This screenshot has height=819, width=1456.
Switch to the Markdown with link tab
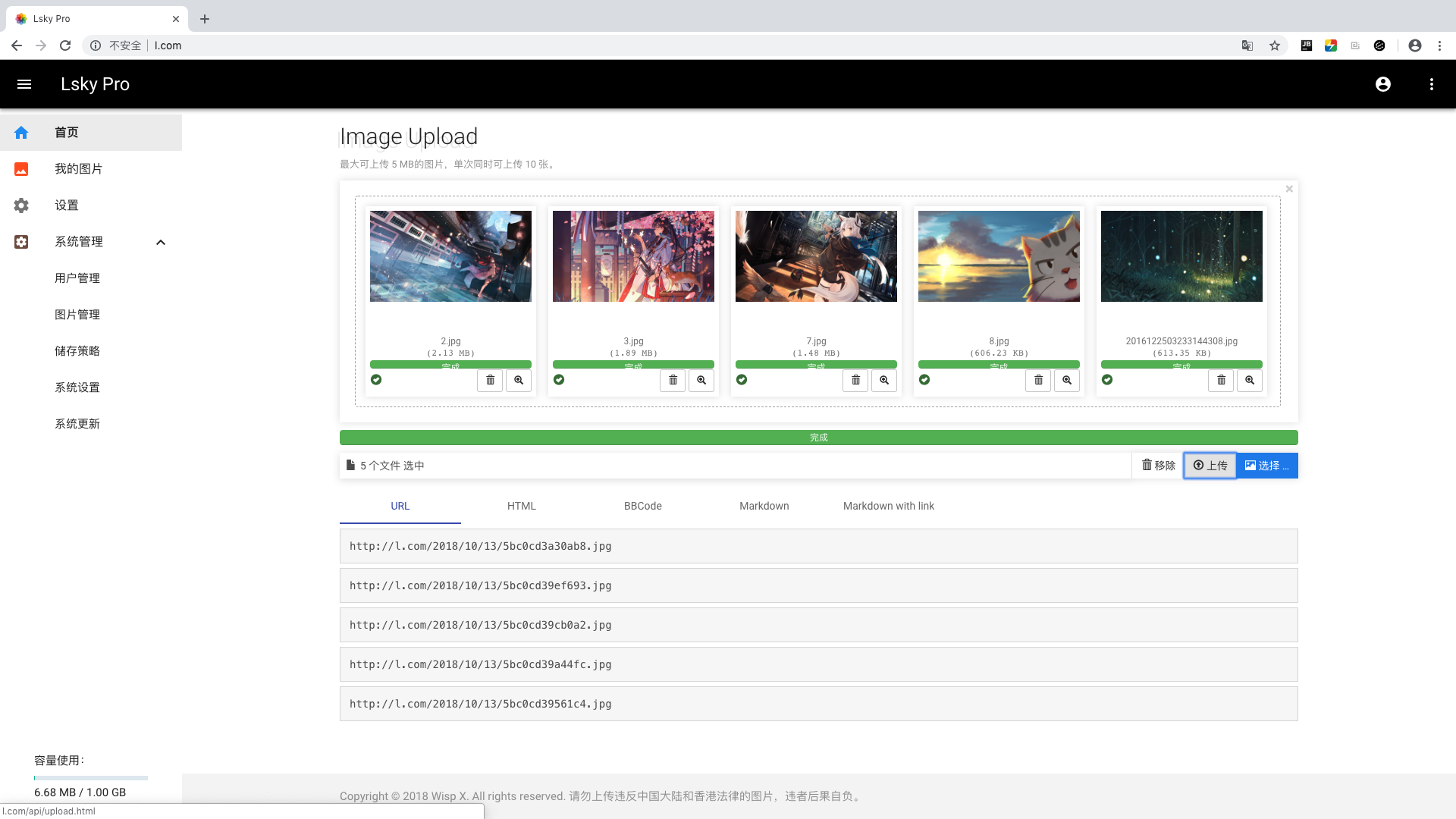point(888,506)
